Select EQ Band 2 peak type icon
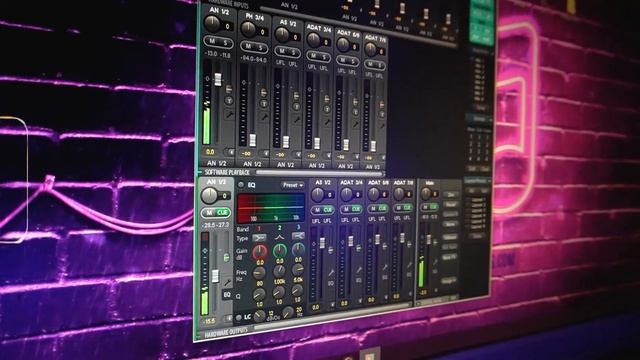 (x=279, y=237)
